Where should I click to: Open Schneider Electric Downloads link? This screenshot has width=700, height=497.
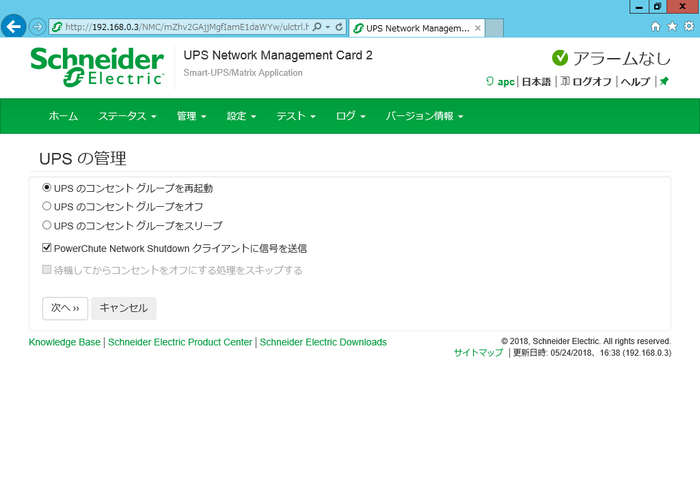click(323, 342)
